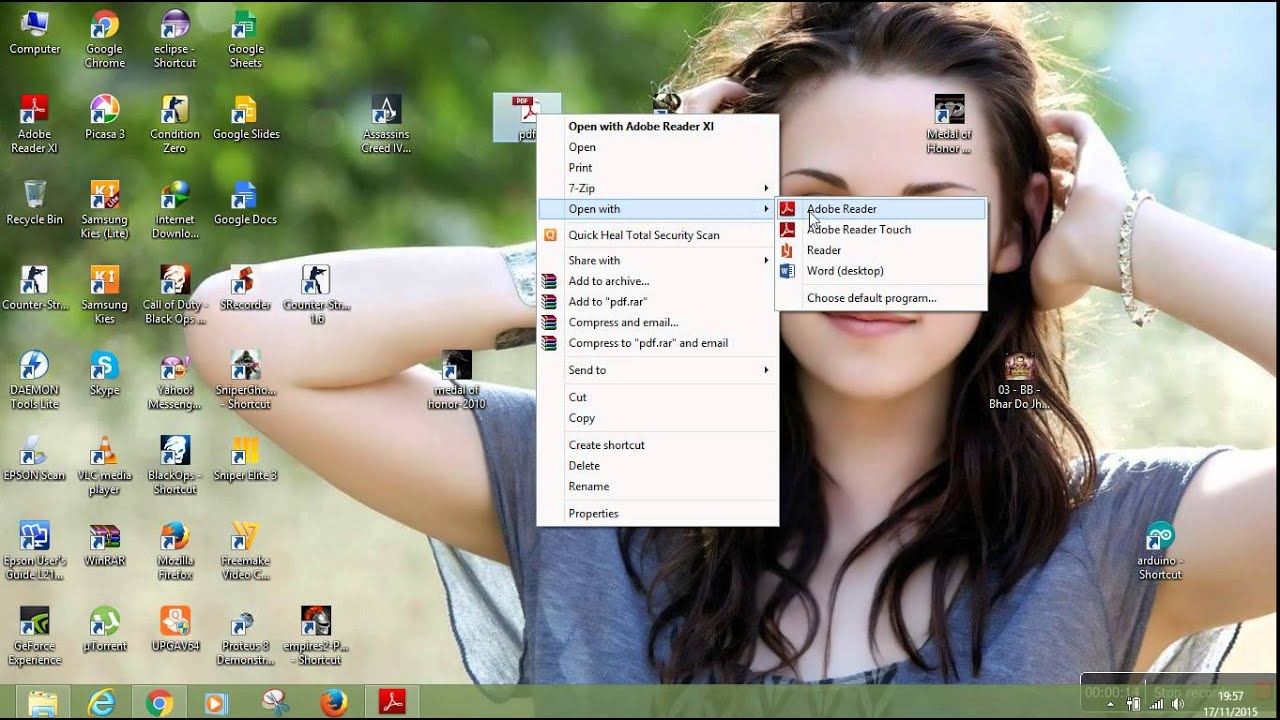
Task: Select Compress to "pdf.rar" and email
Action: [658, 343]
